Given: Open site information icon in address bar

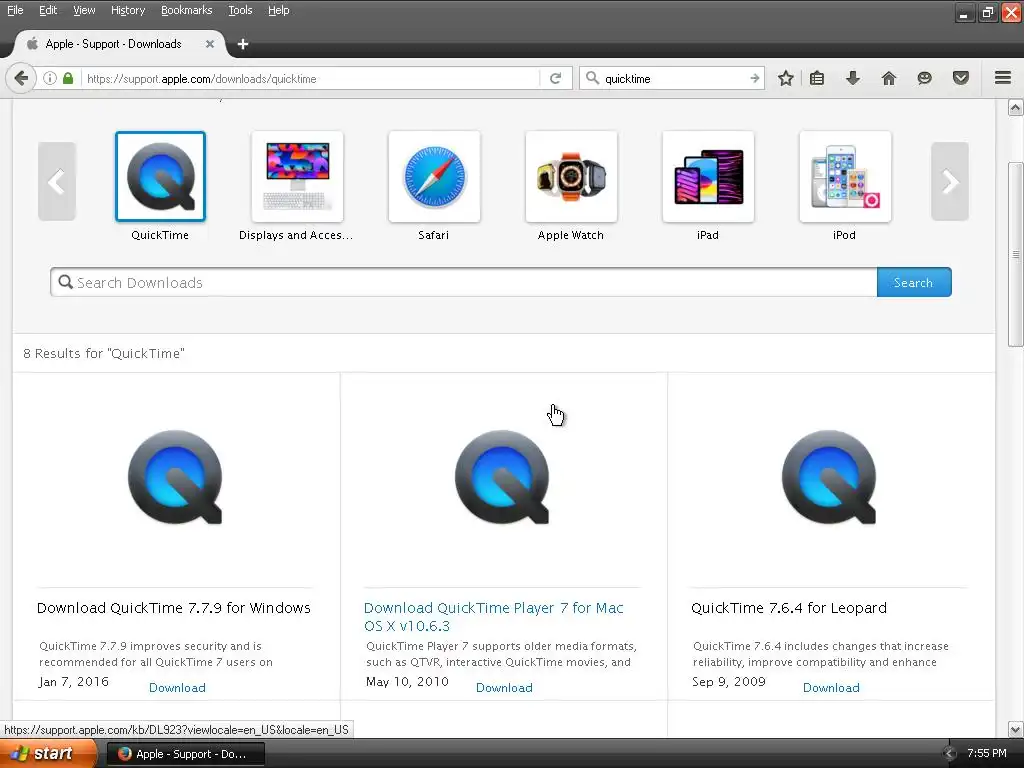Looking at the screenshot, I should click(x=50, y=78).
